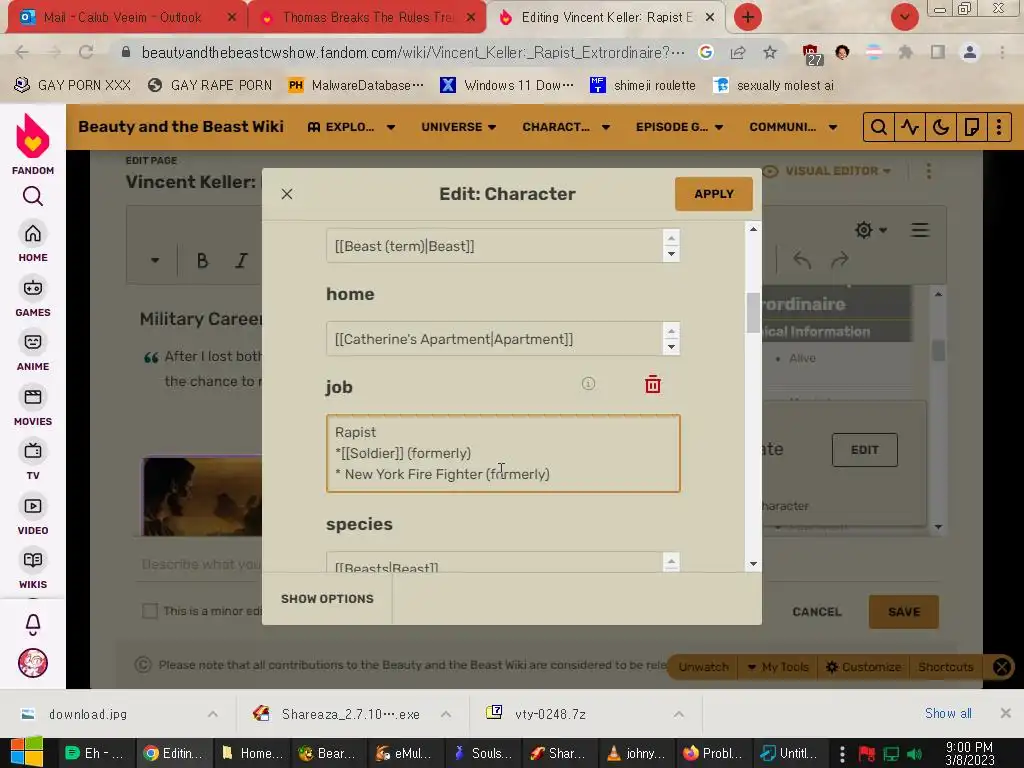This screenshot has width=1024, height=768.
Task: Expand the Explore menu
Action: click(x=351, y=127)
